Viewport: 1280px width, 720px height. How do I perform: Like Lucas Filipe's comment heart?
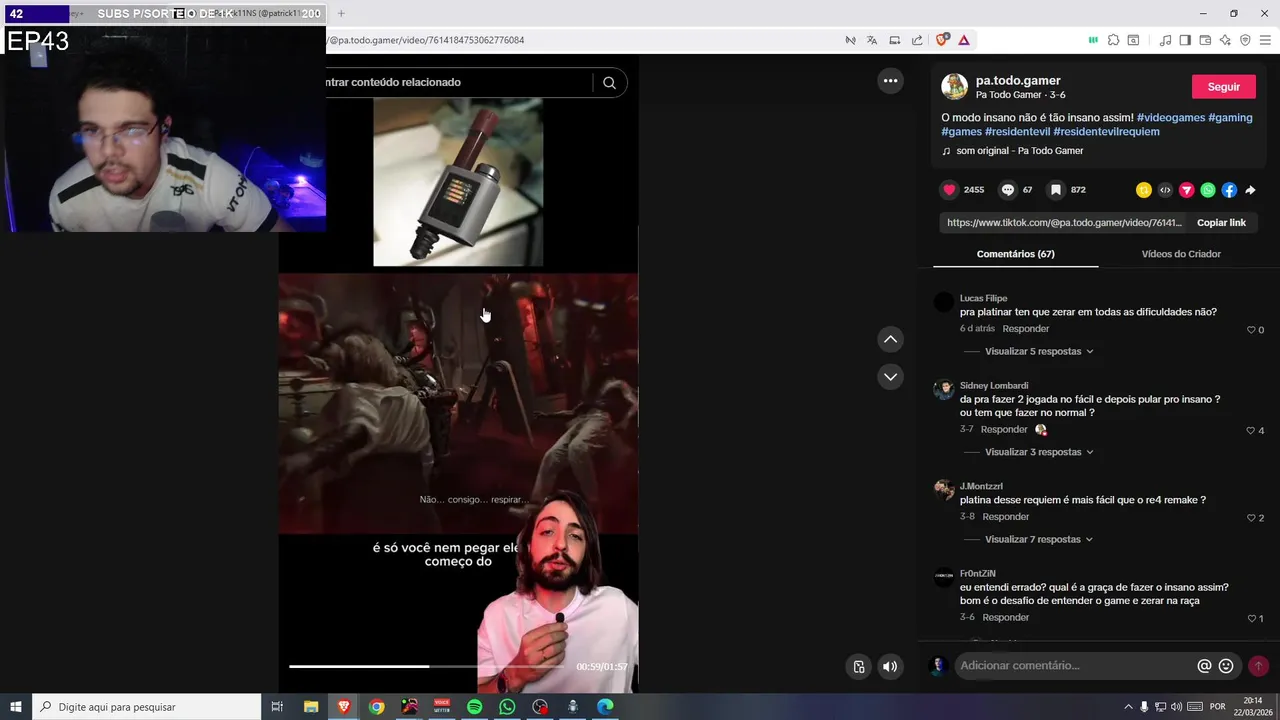point(1251,330)
